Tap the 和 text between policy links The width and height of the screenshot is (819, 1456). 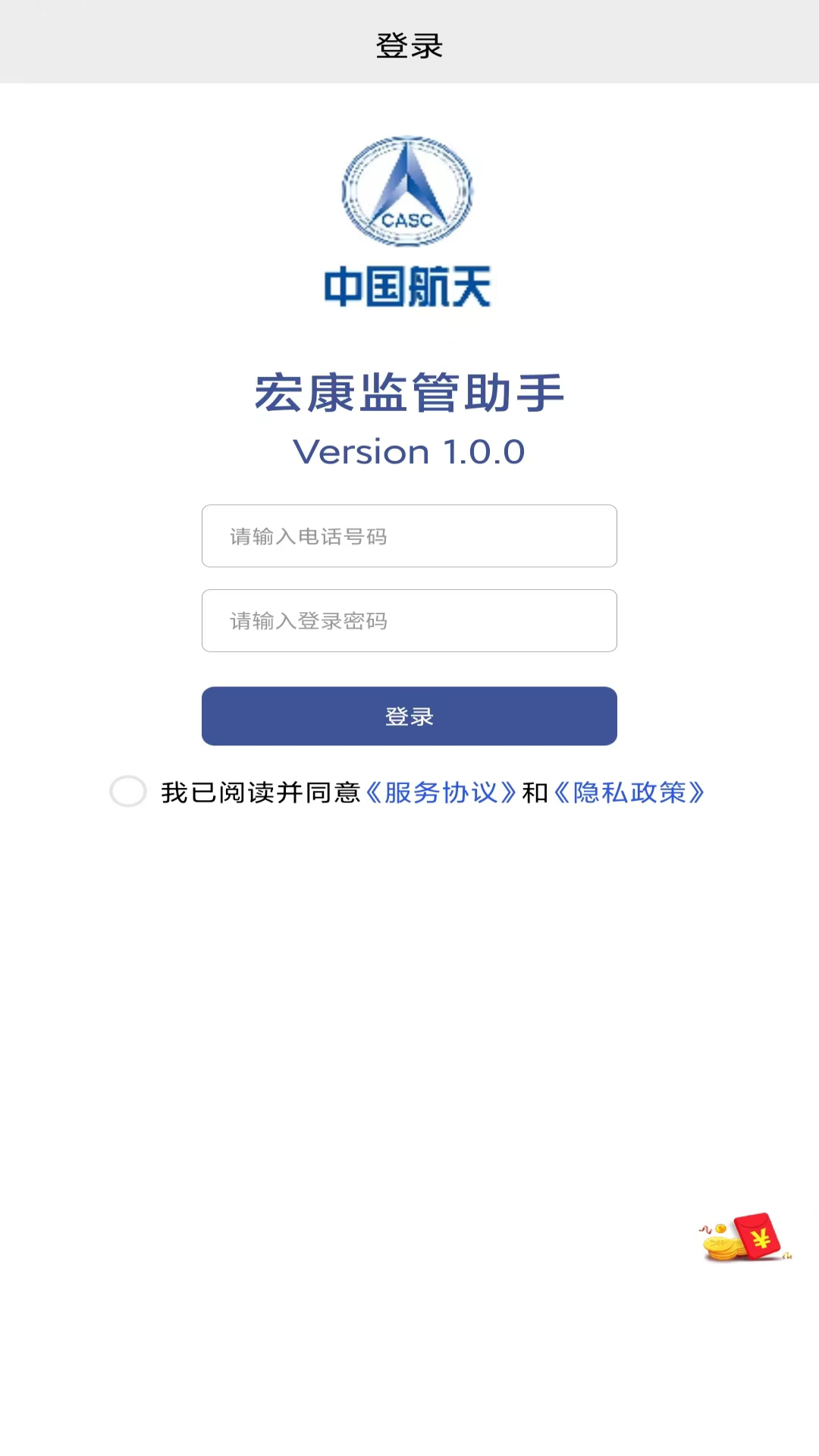(x=535, y=792)
